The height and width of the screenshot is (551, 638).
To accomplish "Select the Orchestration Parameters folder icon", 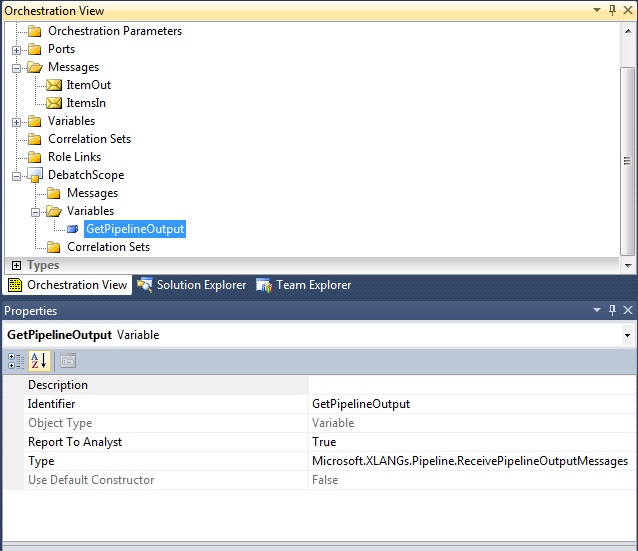I will (35, 31).
